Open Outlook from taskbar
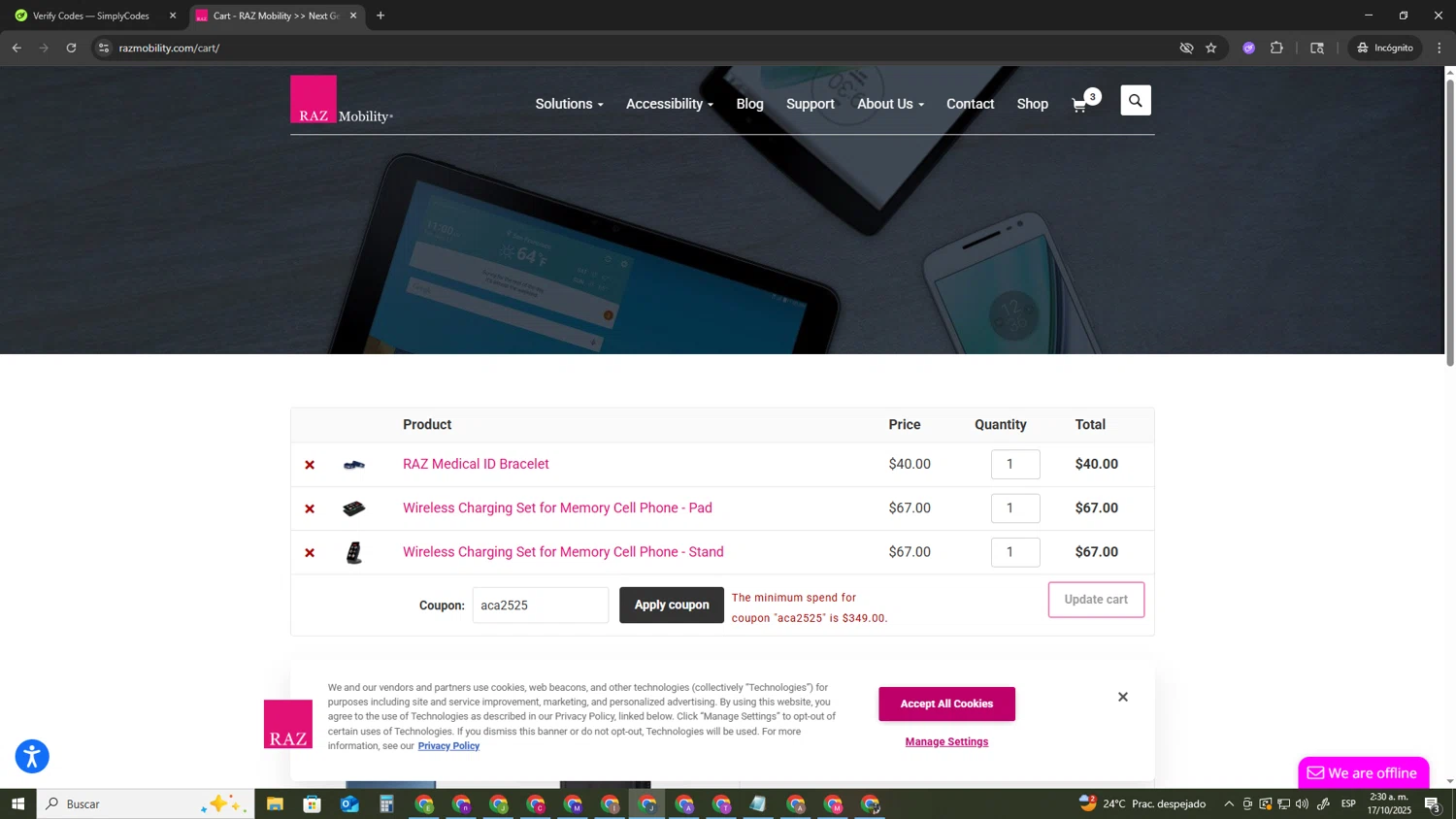Image resolution: width=1456 pixels, height=819 pixels. [349, 803]
